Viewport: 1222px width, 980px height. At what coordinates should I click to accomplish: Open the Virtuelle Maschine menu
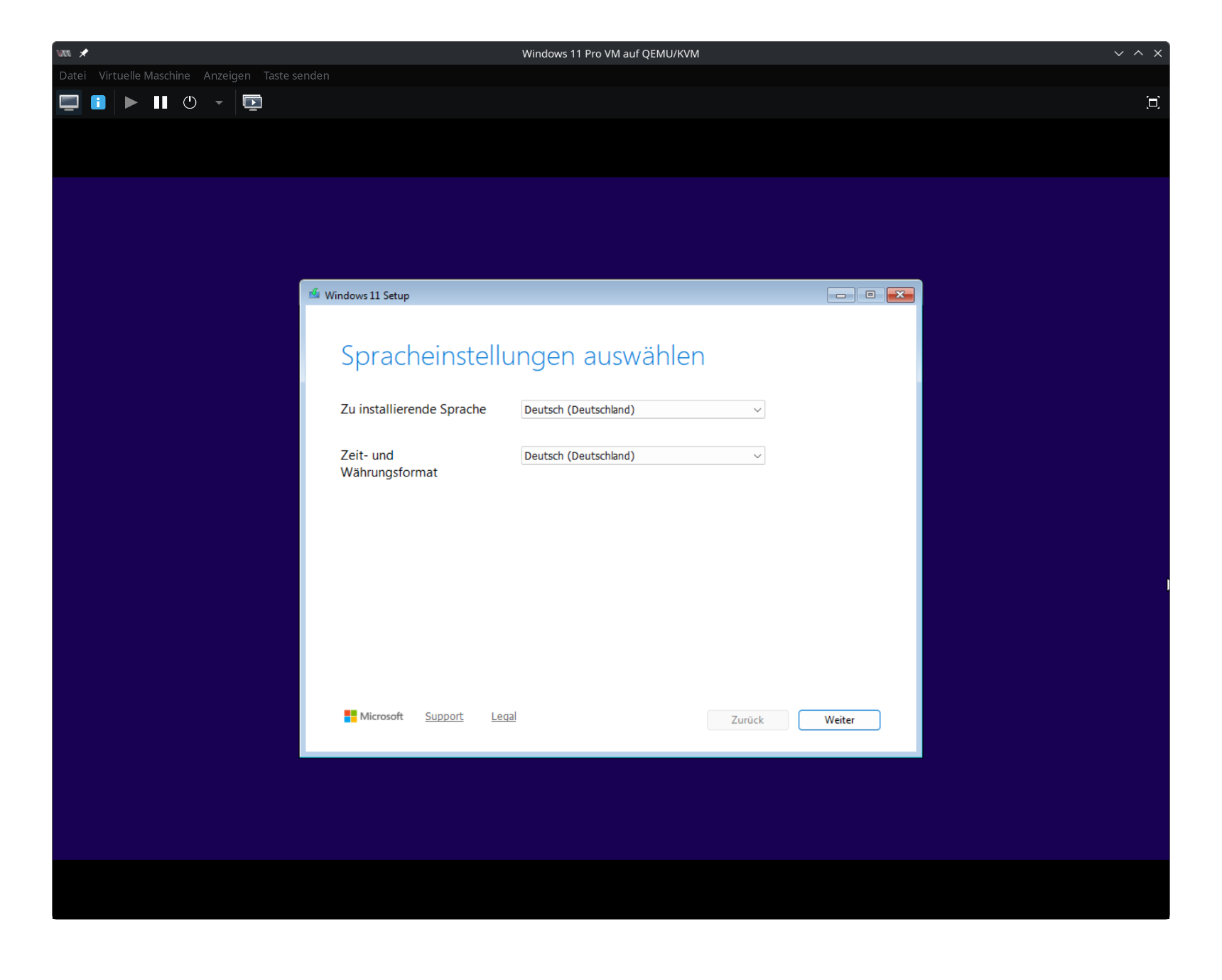(144, 75)
